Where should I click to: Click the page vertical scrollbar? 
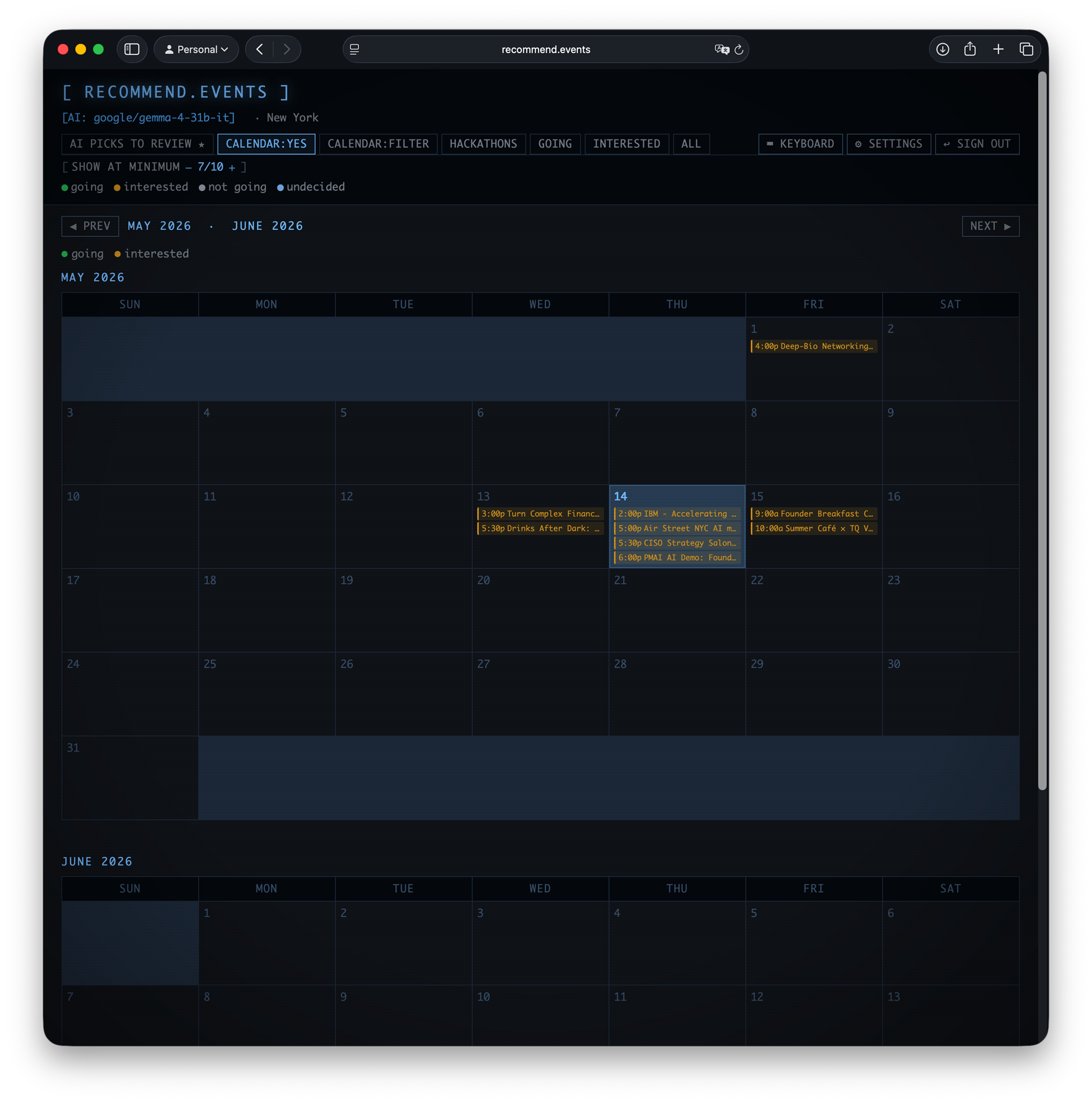(x=1042, y=431)
